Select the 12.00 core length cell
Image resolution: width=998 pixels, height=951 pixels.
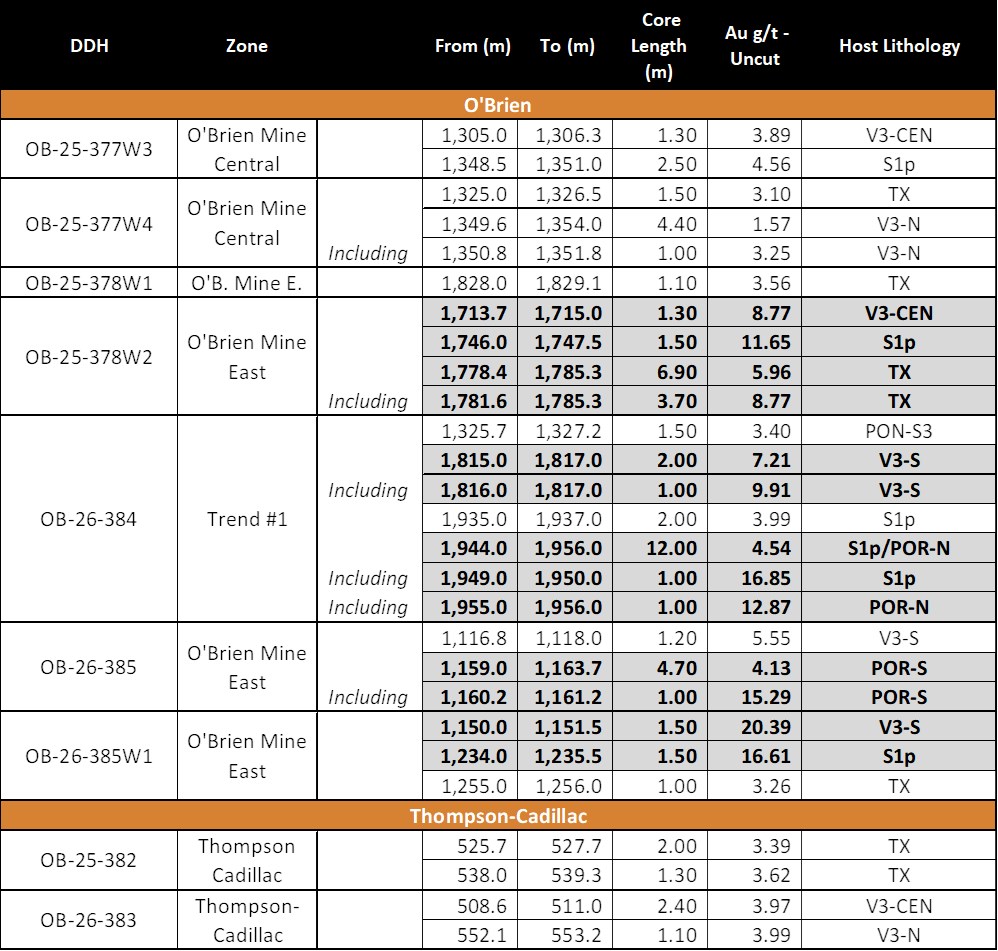point(660,548)
